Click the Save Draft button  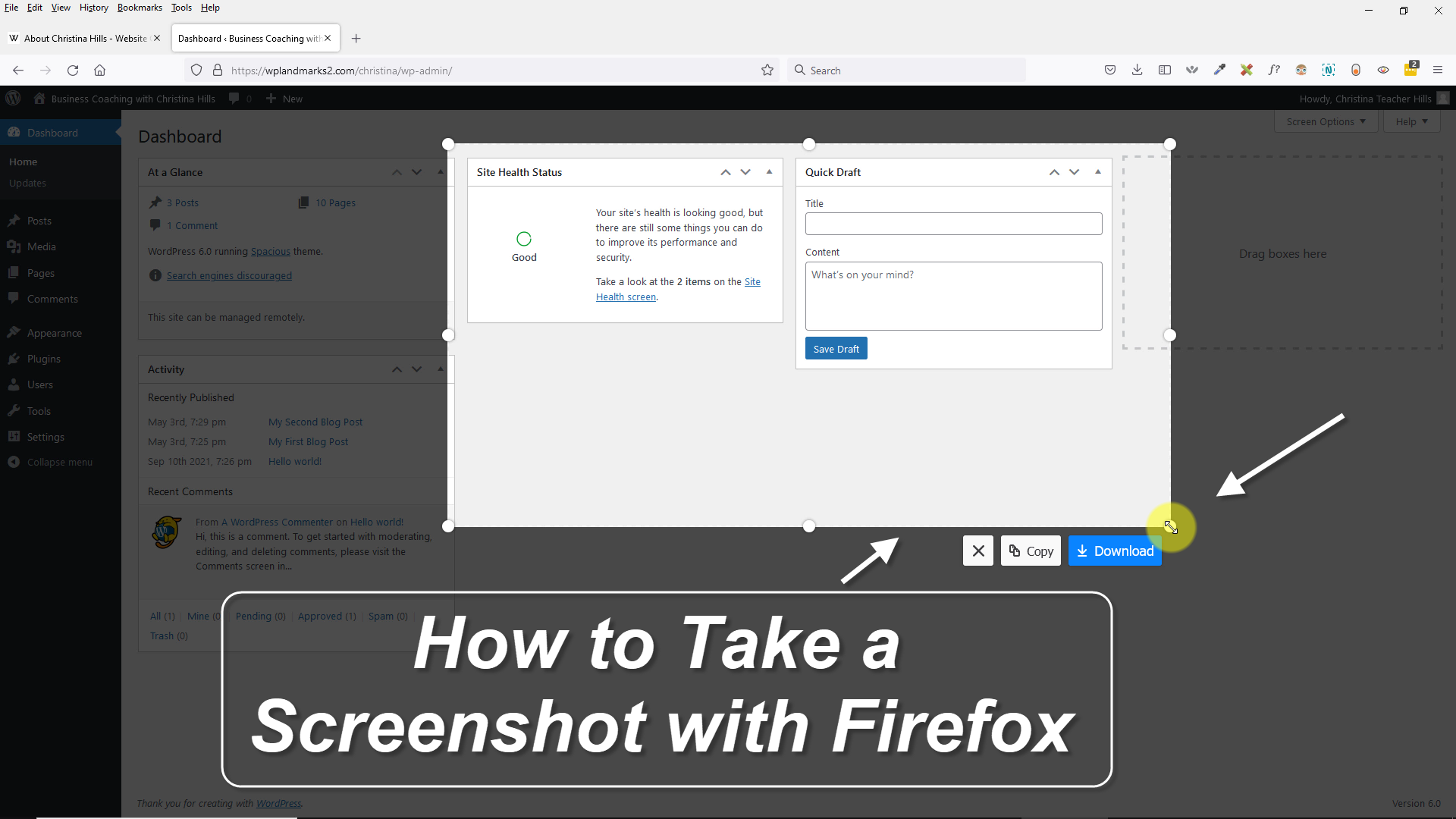click(836, 349)
